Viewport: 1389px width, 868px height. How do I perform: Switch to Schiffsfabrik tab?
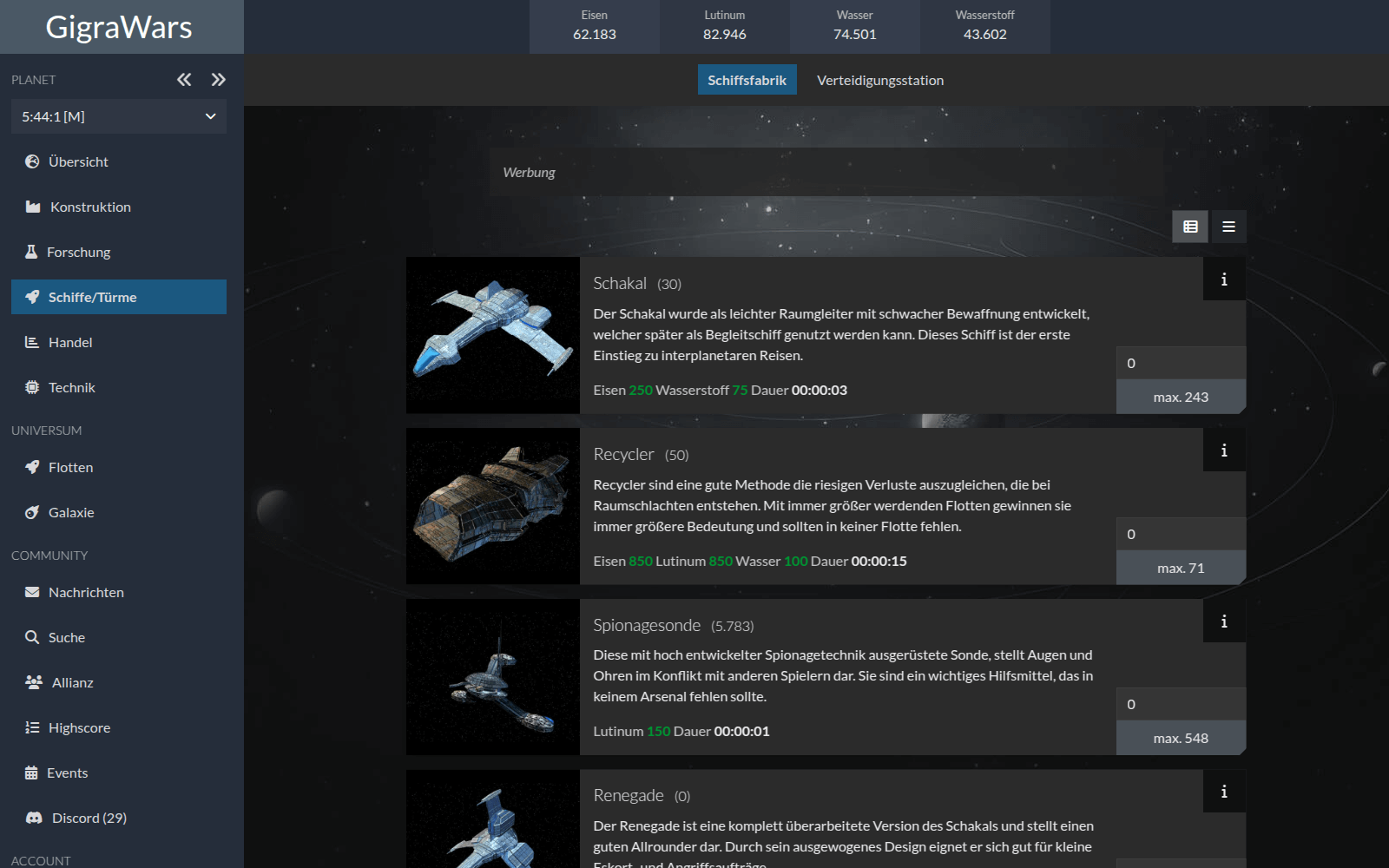747,80
